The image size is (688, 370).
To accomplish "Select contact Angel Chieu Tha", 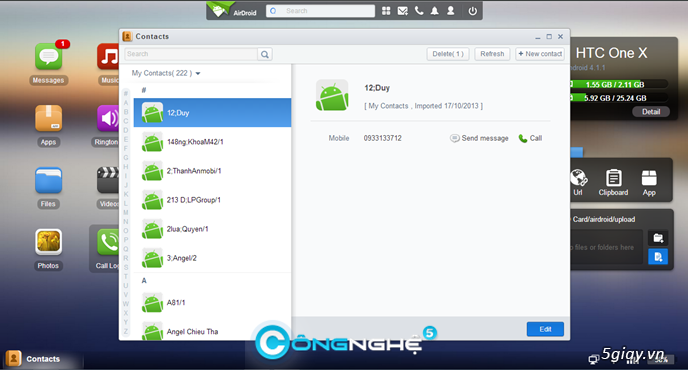I will pos(212,330).
